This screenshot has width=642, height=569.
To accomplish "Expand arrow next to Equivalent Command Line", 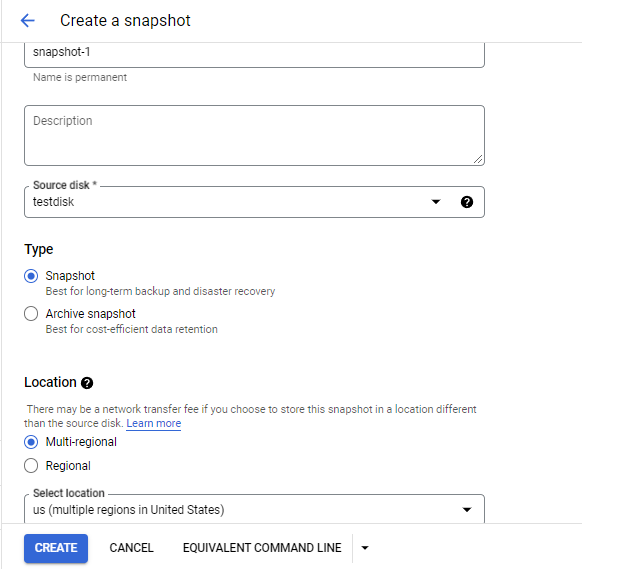I will coord(365,548).
